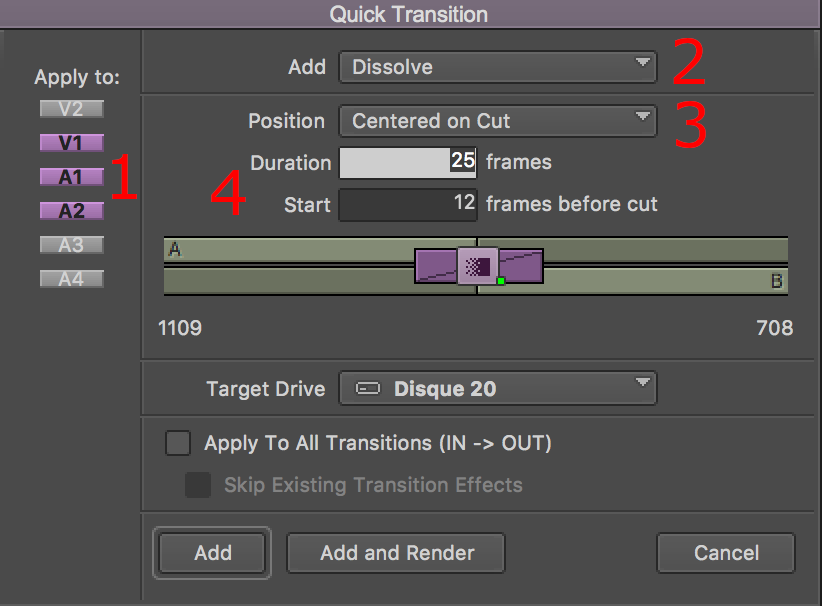Deselect the A2 audio track
The height and width of the screenshot is (606, 822).
coord(71,211)
